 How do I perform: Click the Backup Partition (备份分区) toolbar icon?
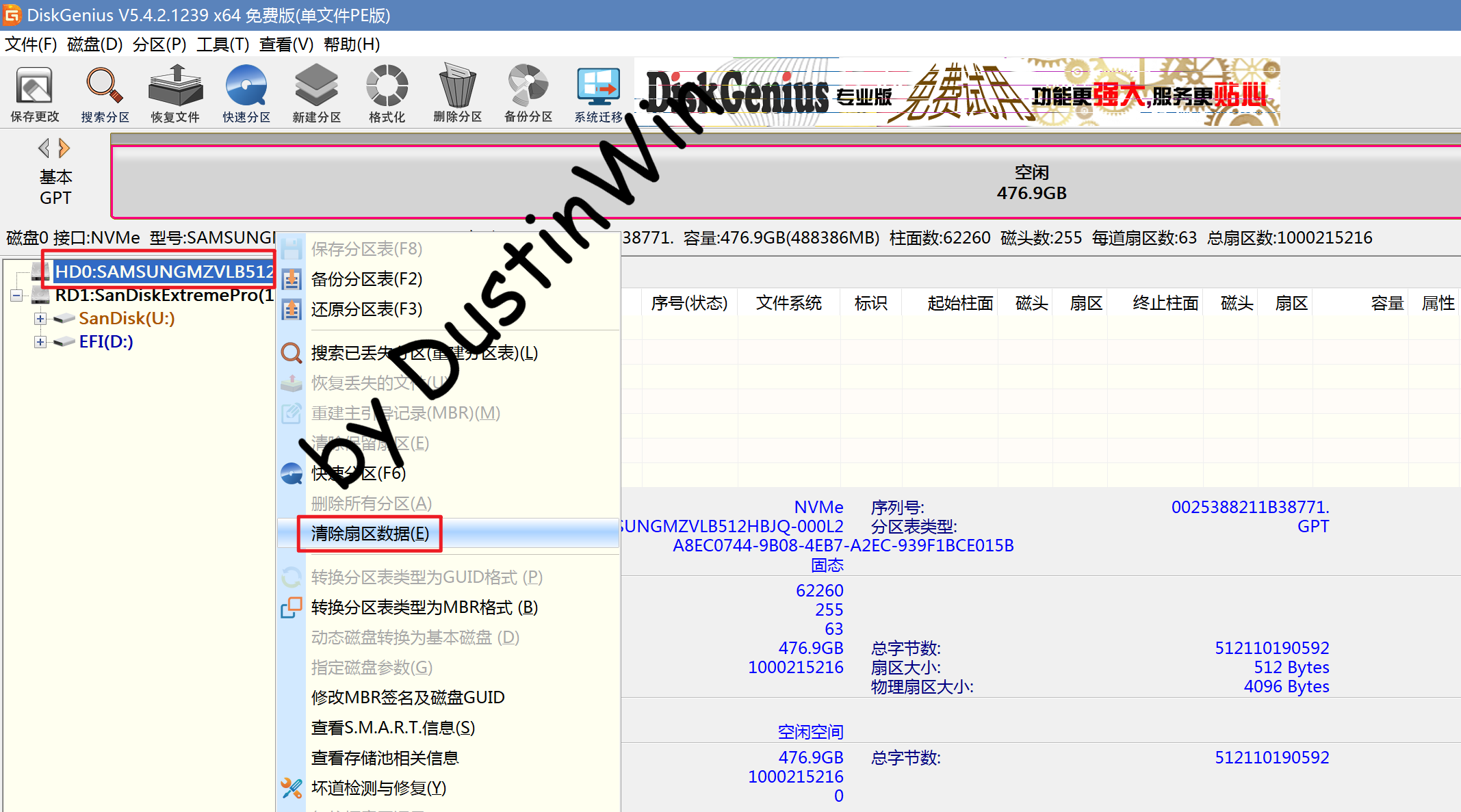click(x=528, y=94)
